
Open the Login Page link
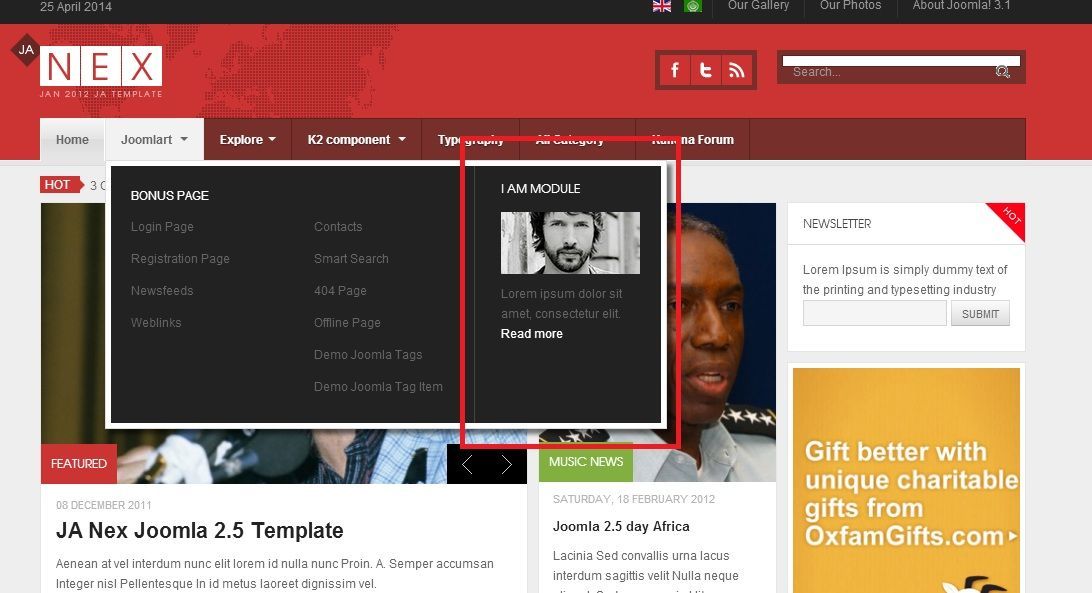[x=162, y=226]
